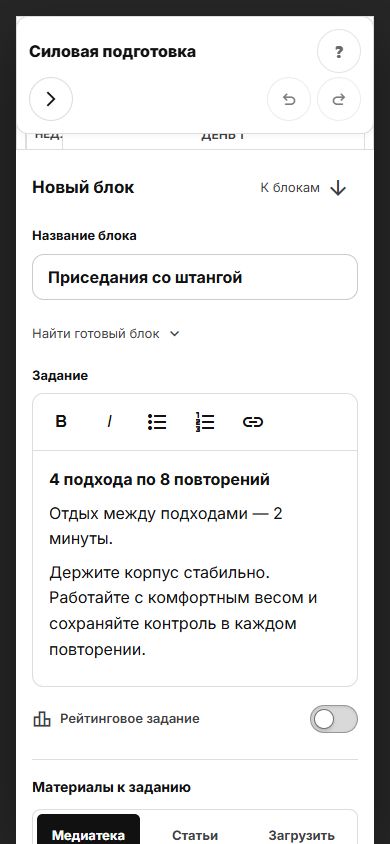Click the 'Задание' label

click(60, 376)
